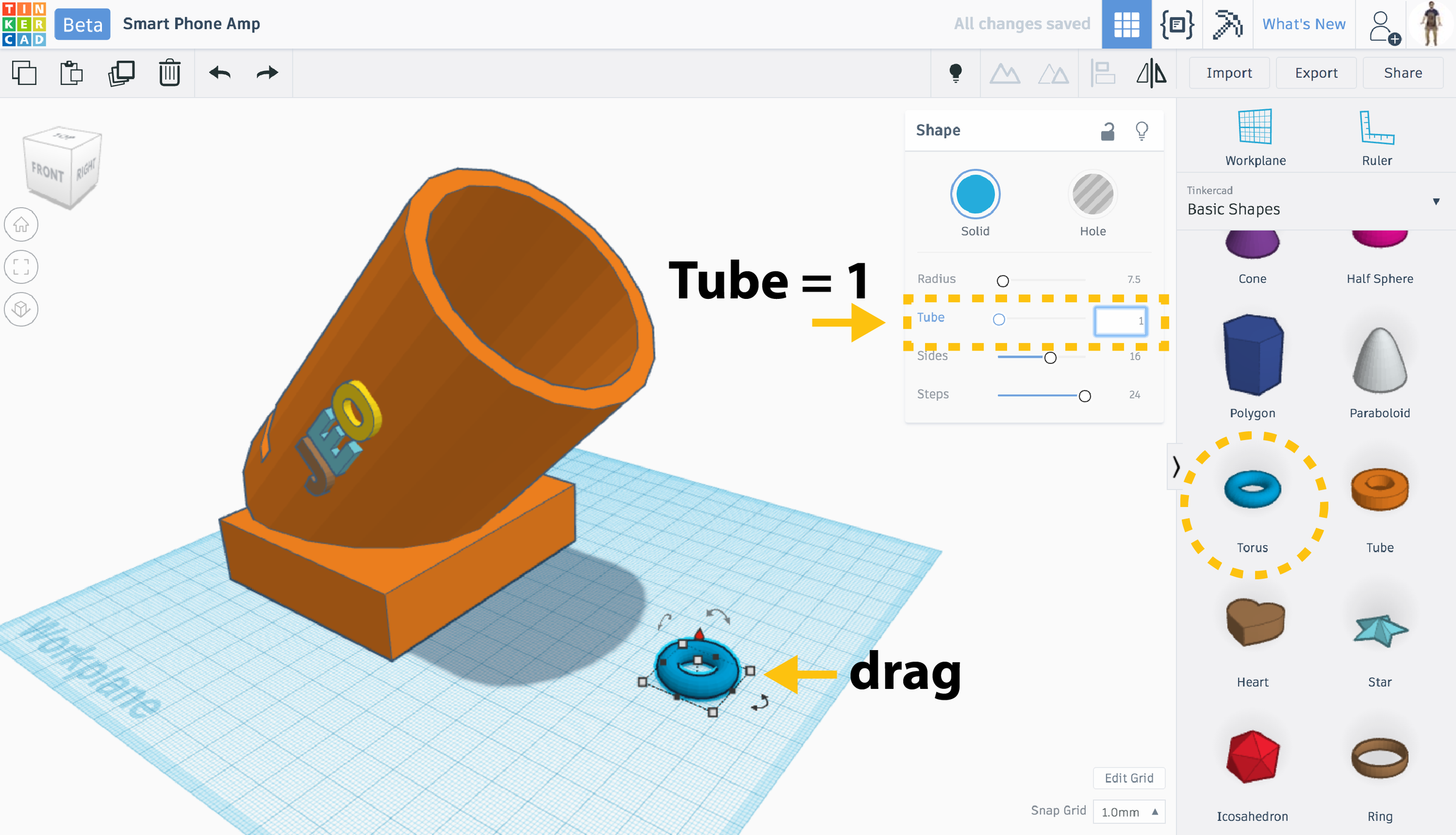This screenshot has width=1456, height=835.
Task: Click the Undo arrow
Action: point(220,73)
